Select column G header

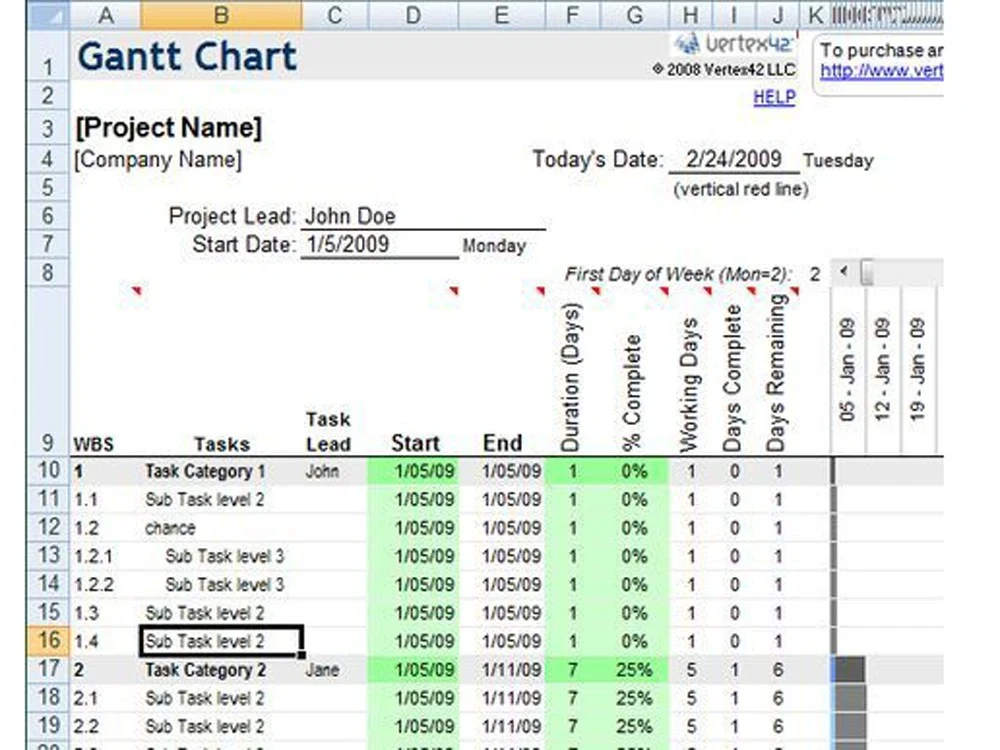pyautogui.click(x=634, y=15)
